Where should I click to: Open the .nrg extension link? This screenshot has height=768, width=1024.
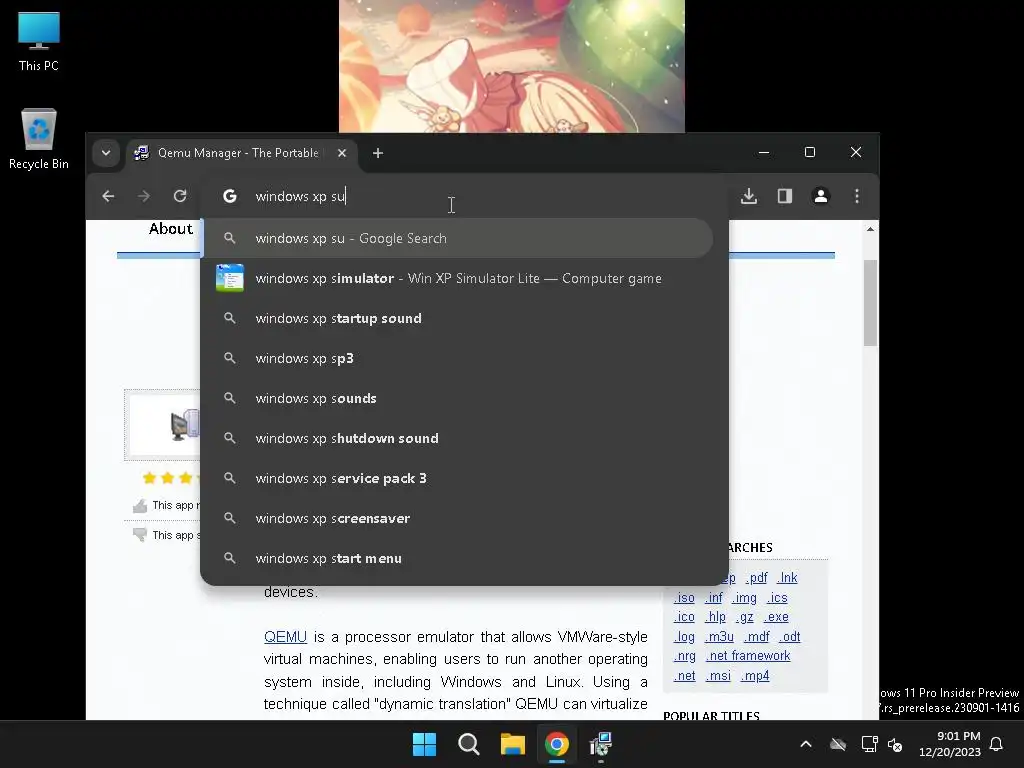[x=684, y=656]
